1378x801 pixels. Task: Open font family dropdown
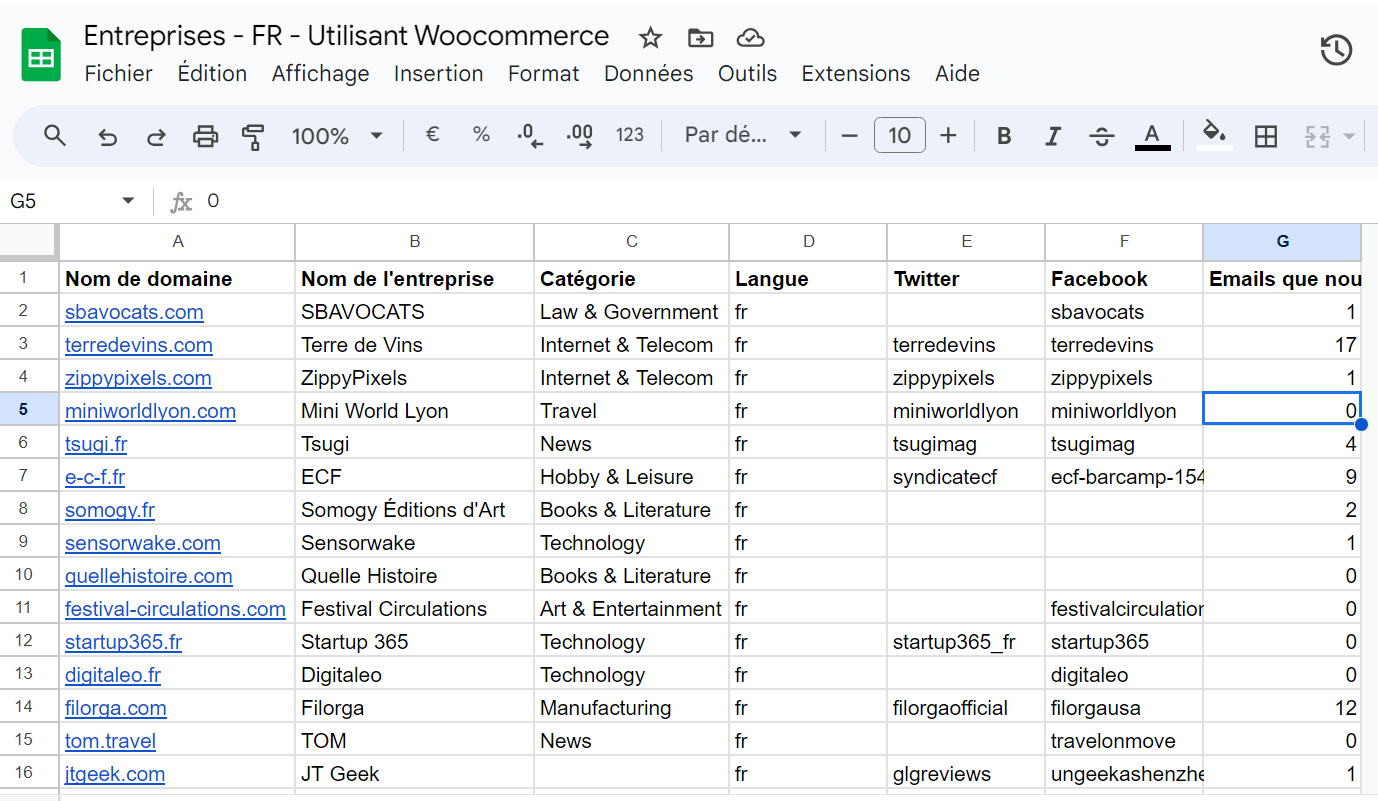(x=743, y=135)
